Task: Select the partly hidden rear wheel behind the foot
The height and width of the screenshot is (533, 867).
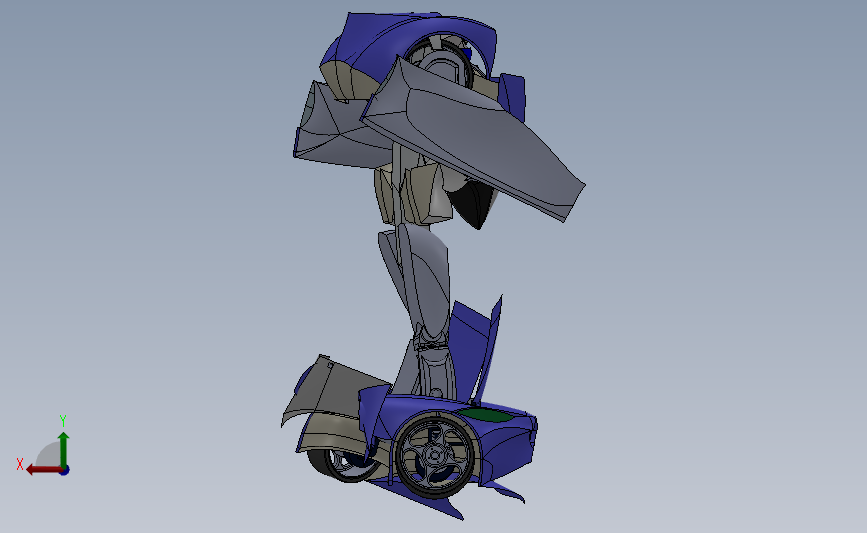Action: (343, 465)
